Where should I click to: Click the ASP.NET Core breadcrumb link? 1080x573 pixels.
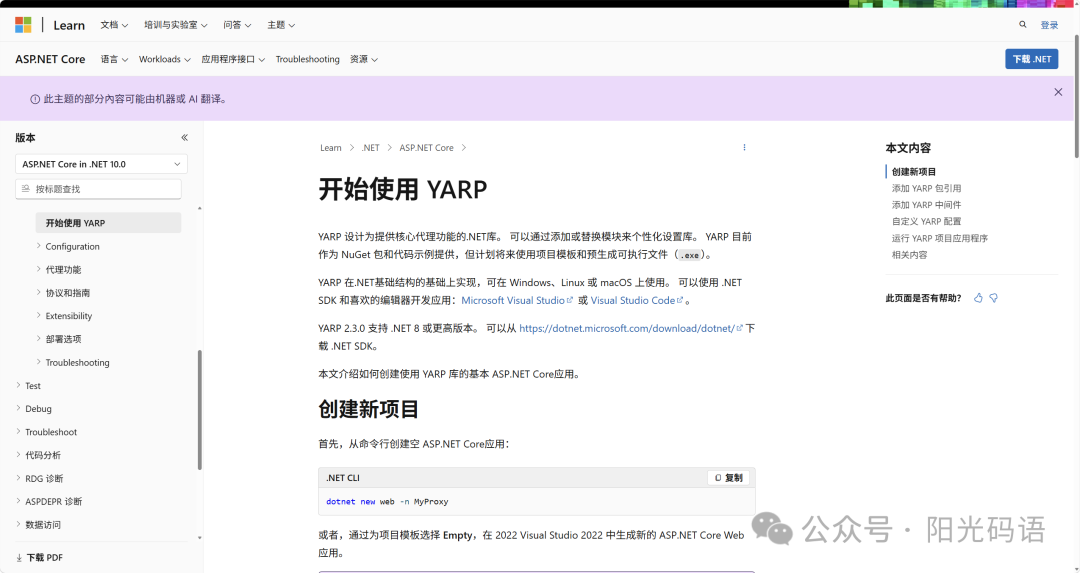[x=426, y=148]
